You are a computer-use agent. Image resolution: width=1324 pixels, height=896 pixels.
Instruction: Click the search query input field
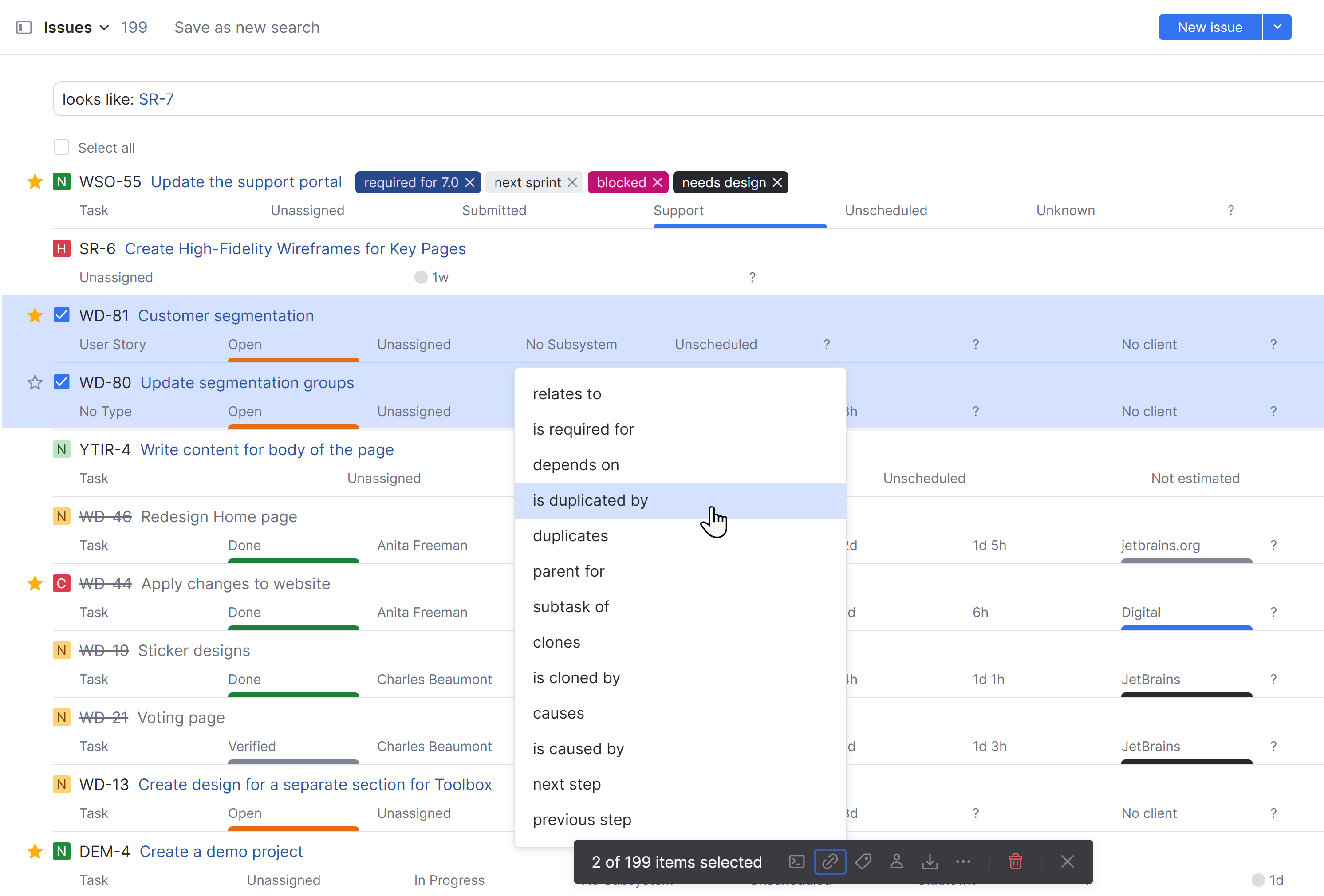coord(684,99)
